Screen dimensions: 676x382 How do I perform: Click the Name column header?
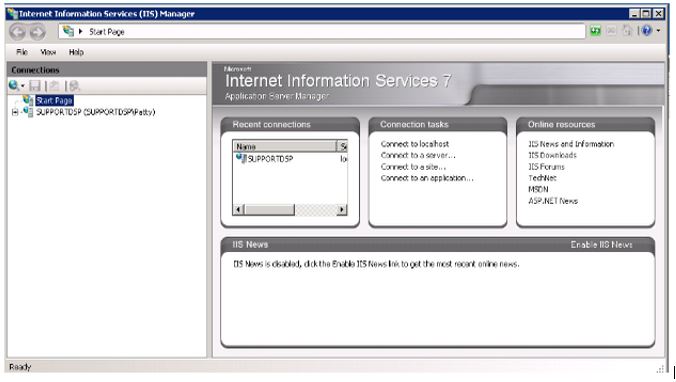(284, 147)
